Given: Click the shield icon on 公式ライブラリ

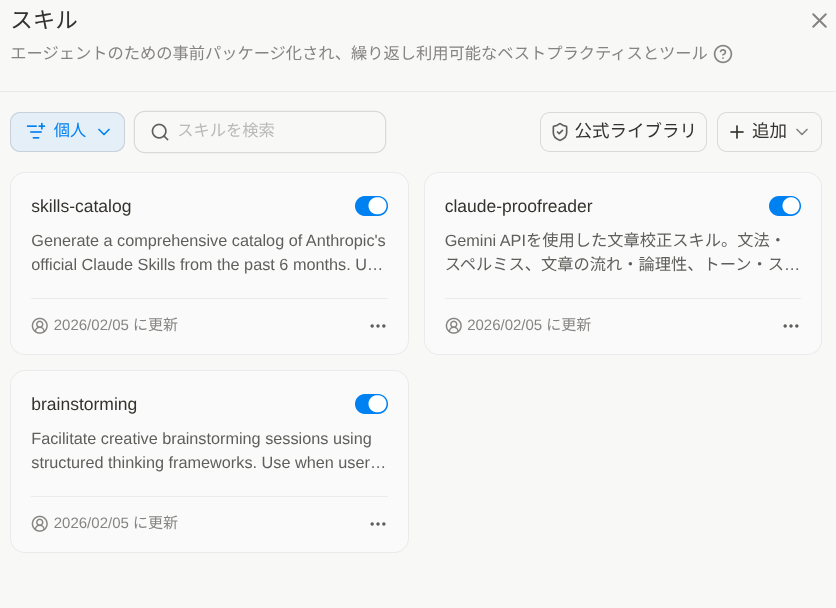Looking at the screenshot, I should point(560,132).
